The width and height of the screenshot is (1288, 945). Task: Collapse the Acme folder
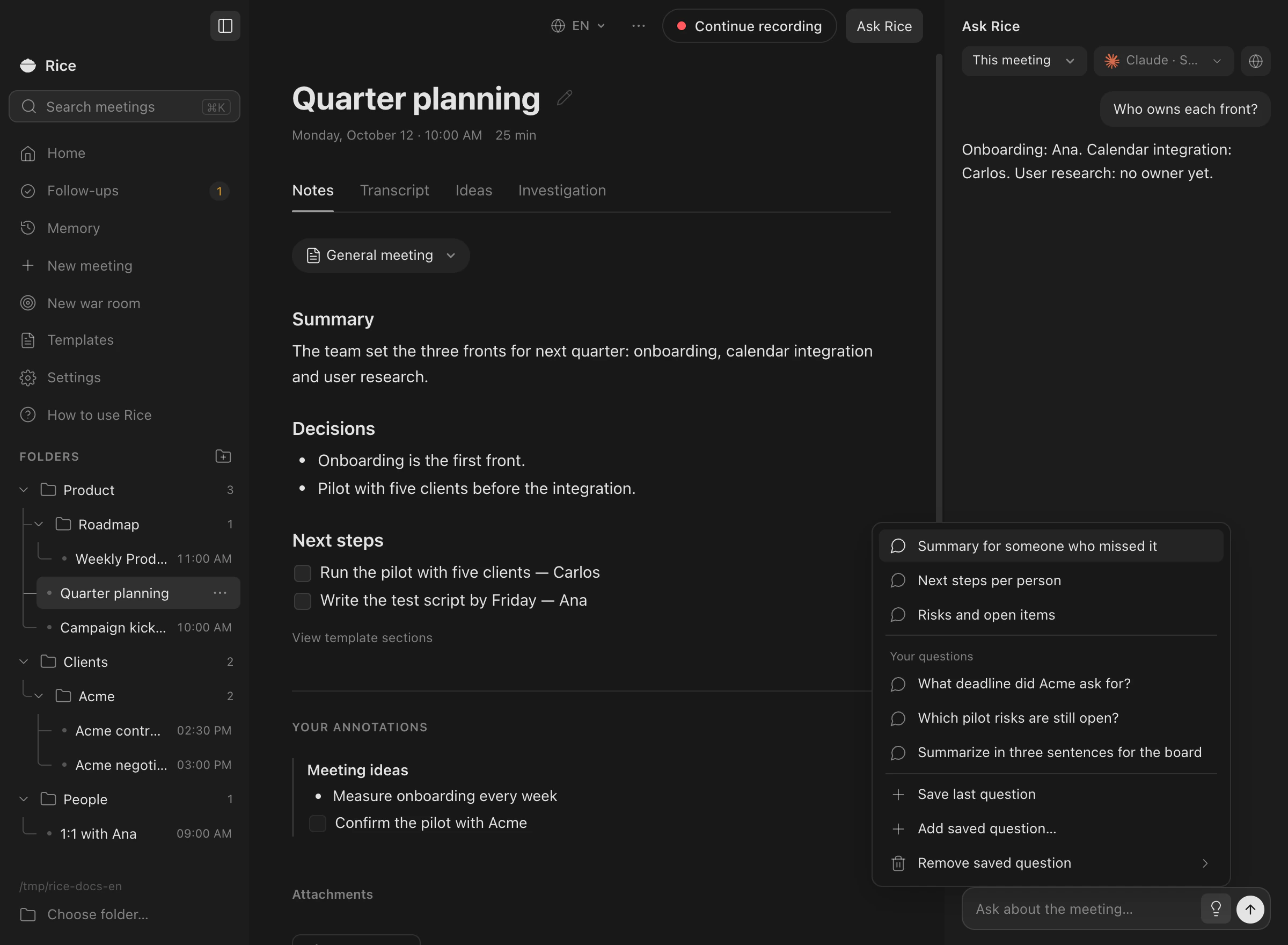coord(39,695)
